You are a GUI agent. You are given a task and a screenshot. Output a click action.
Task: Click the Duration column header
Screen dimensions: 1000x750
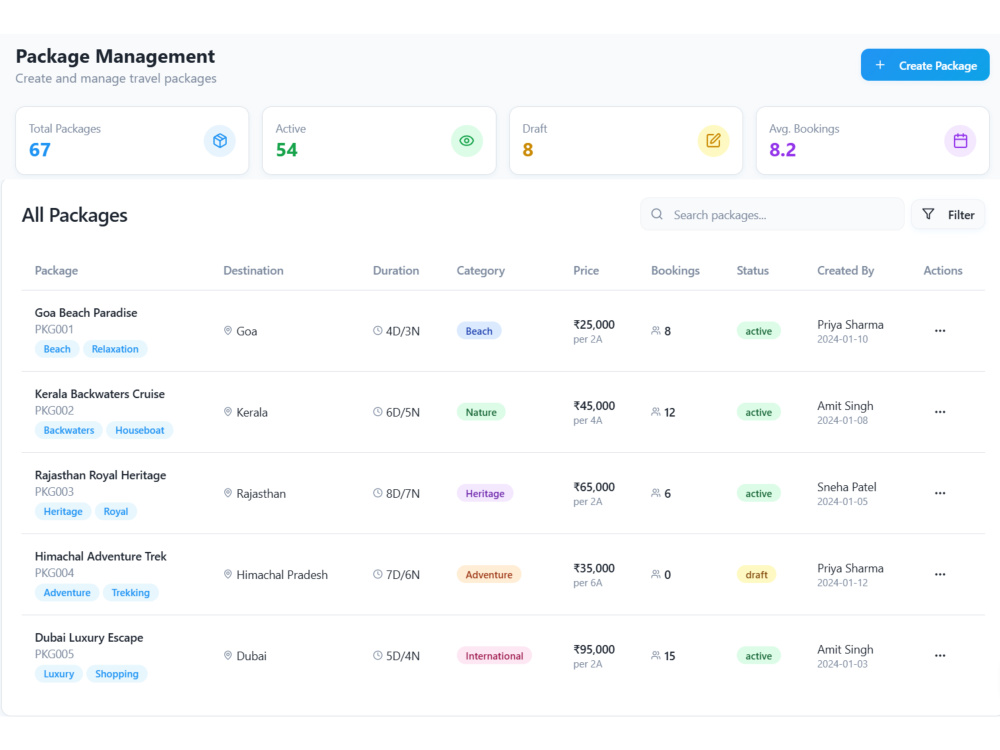(x=396, y=270)
